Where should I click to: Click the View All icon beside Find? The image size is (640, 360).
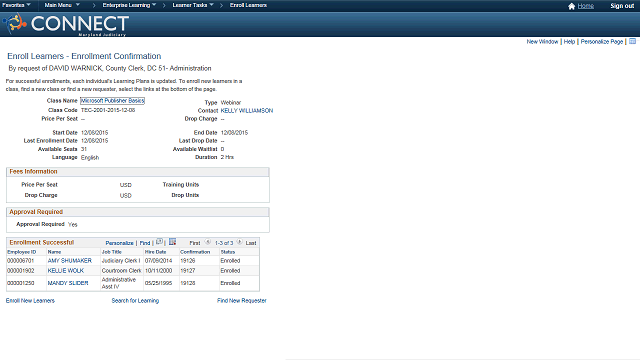point(159,242)
